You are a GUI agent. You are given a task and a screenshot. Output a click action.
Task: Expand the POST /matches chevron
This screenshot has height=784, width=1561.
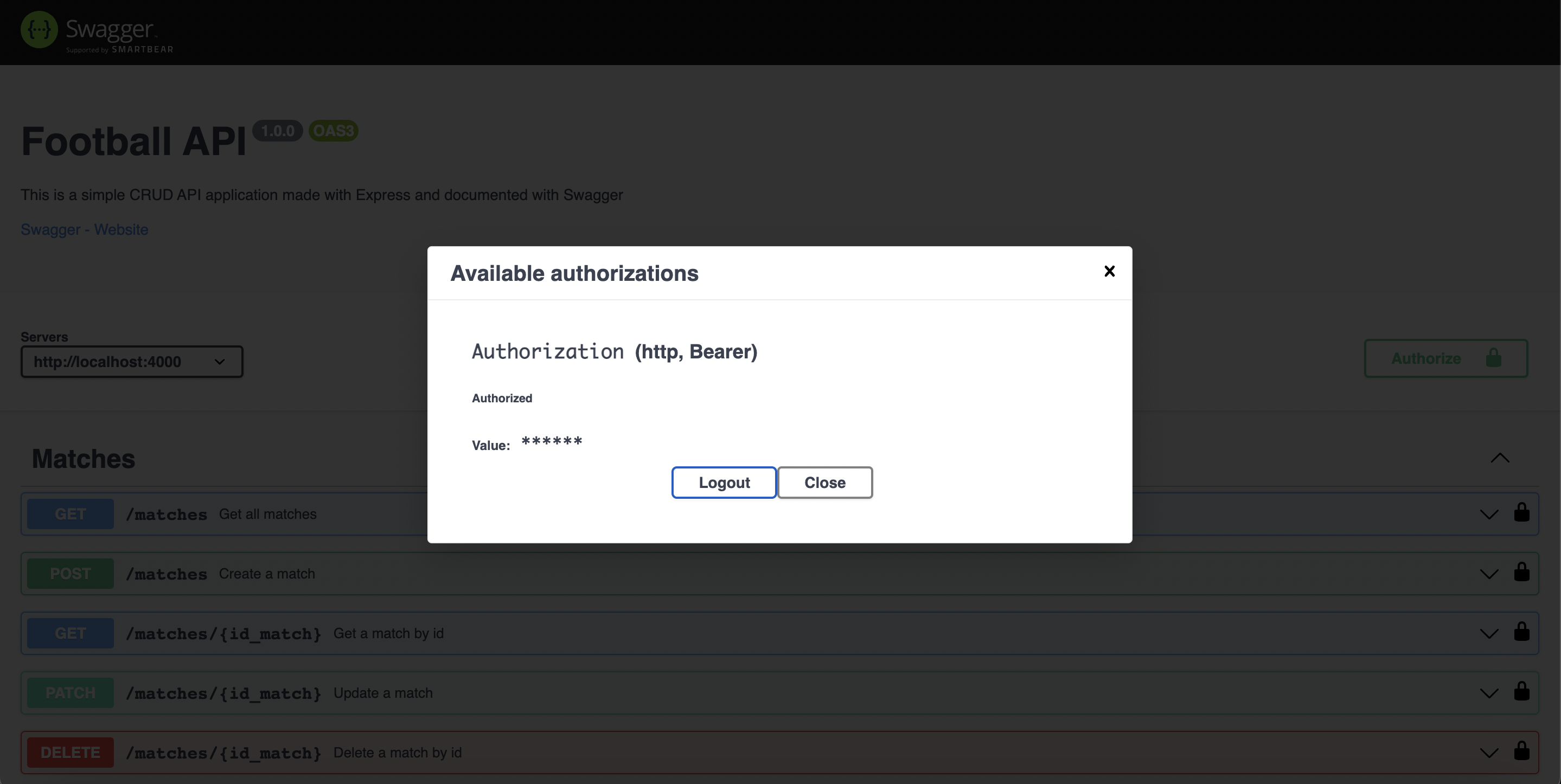point(1488,574)
